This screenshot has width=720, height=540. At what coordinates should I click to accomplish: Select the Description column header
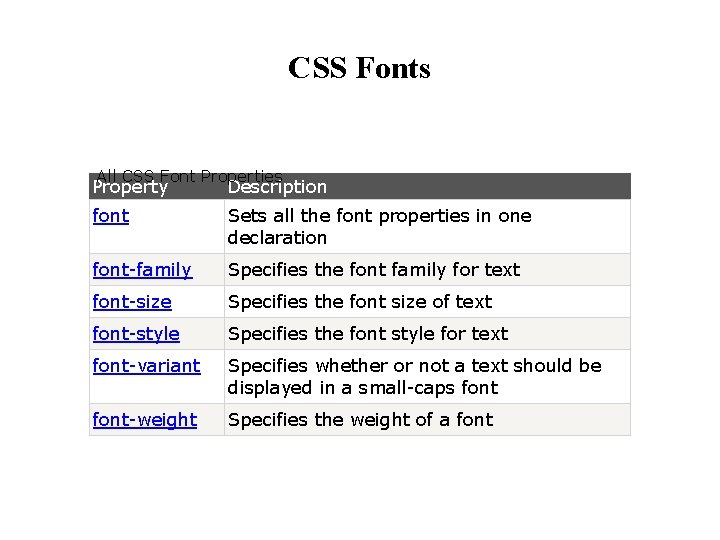(277, 187)
